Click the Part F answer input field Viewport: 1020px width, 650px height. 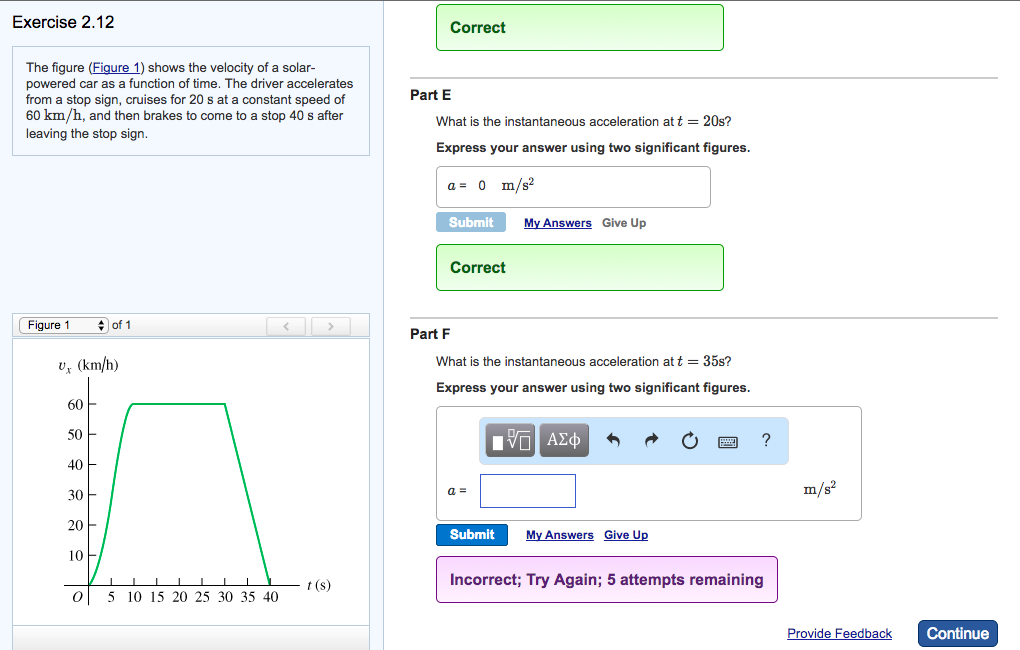(528, 490)
